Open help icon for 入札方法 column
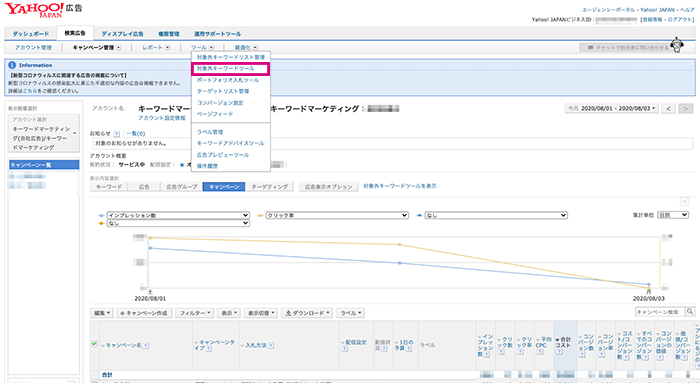 (x=271, y=346)
